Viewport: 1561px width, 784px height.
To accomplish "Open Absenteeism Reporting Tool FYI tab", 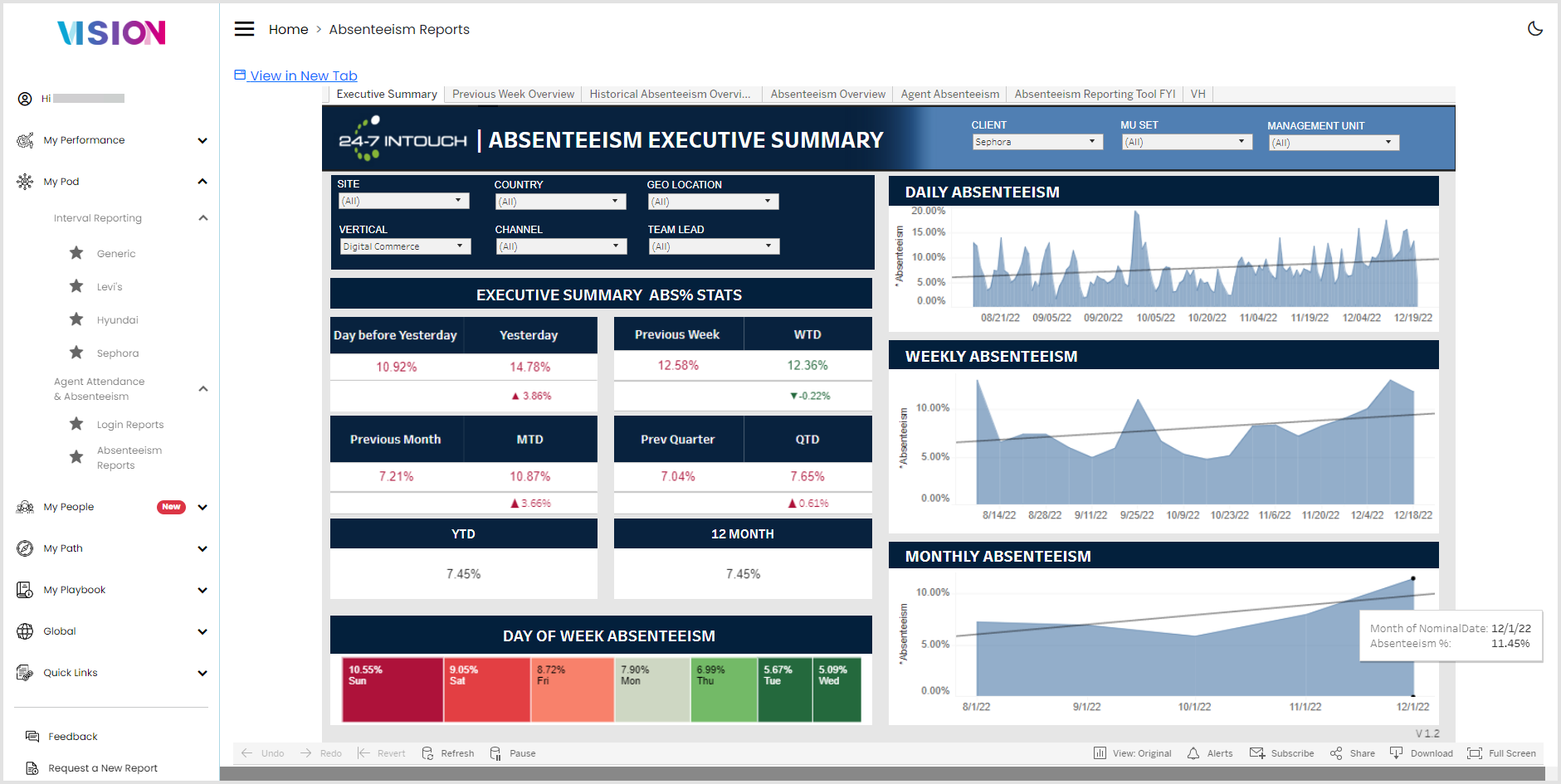I will click(1095, 95).
